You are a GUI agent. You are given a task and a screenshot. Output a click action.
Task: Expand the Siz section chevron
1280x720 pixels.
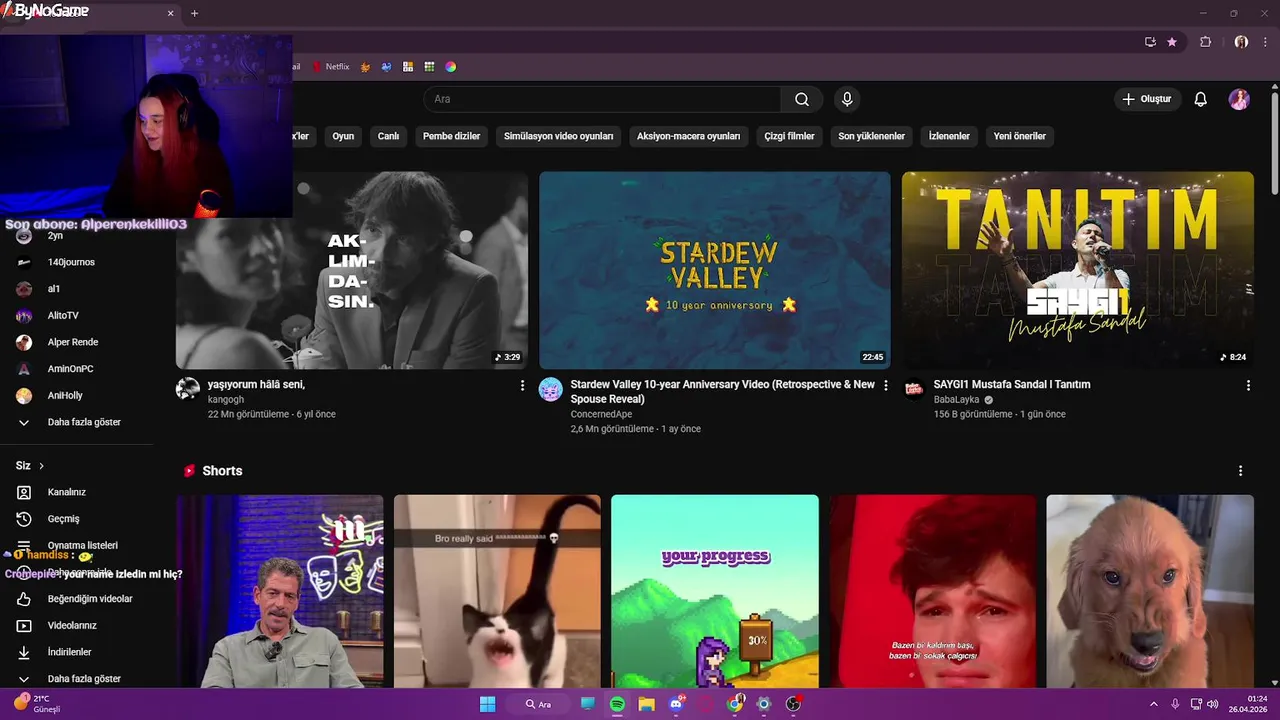pos(41,466)
